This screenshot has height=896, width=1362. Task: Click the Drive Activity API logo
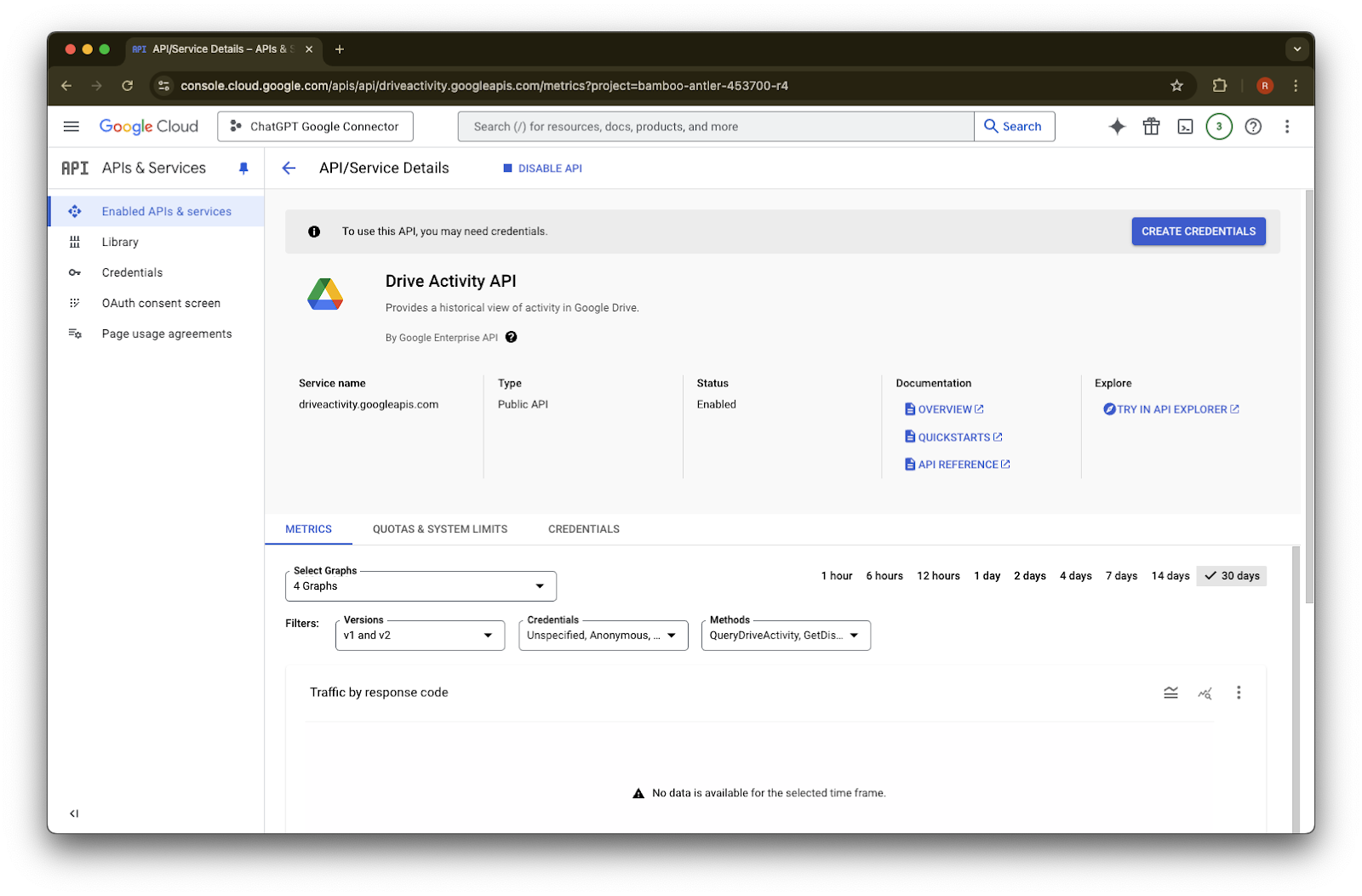[x=325, y=294]
